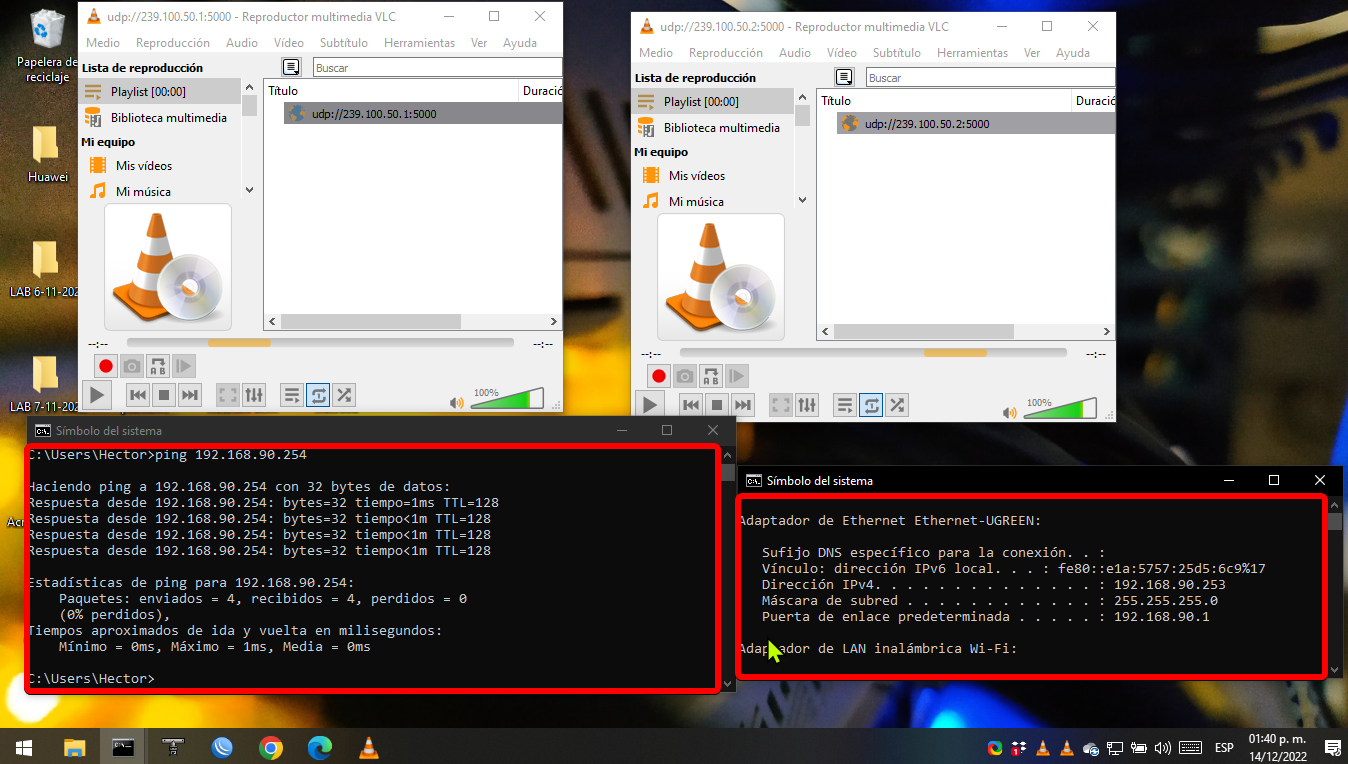Toggle the playlist view button in the right VLC controls

(x=845, y=405)
